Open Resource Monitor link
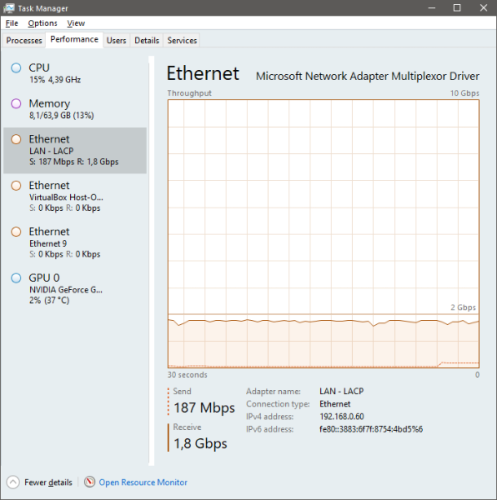The height and width of the screenshot is (500, 497). tap(143, 482)
